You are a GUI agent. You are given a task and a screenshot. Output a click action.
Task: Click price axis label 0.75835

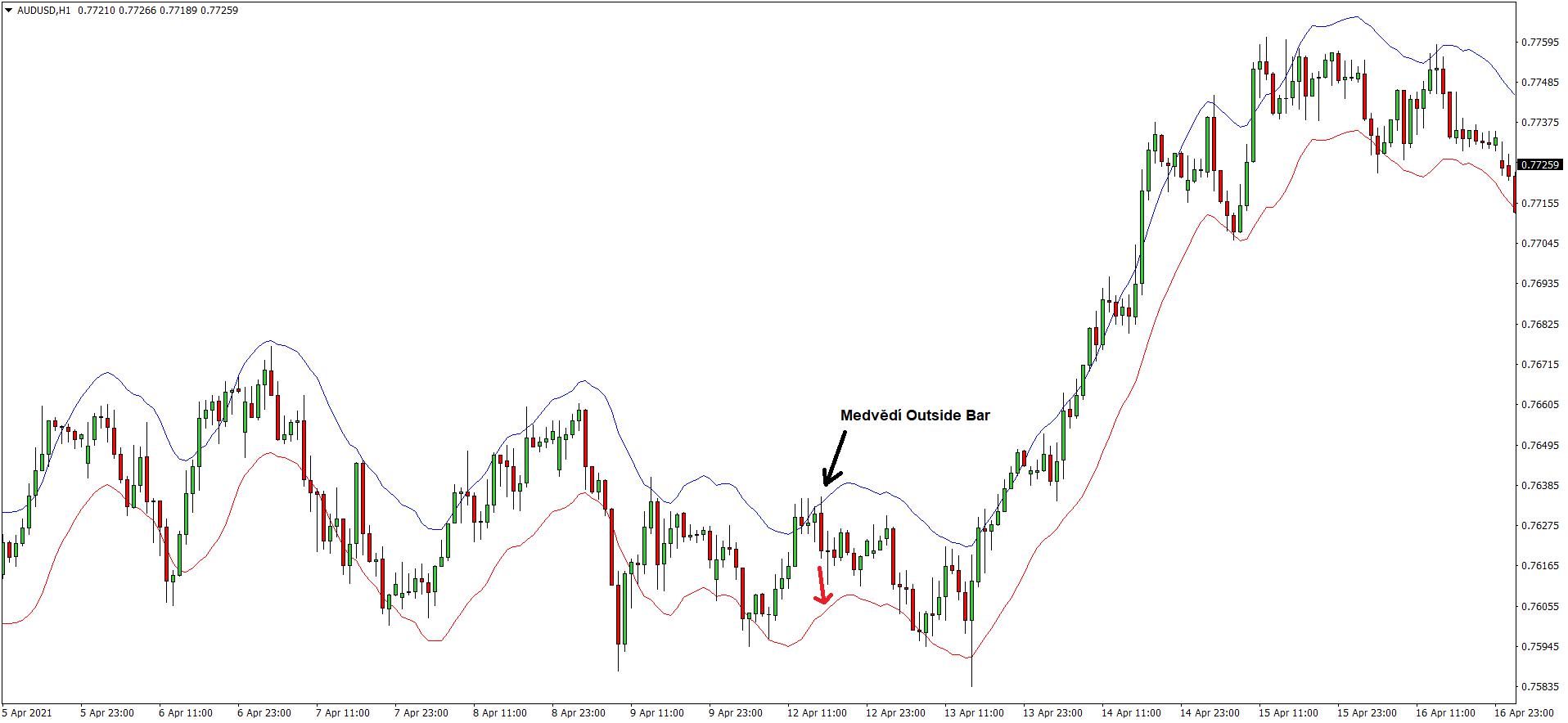click(x=1539, y=686)
